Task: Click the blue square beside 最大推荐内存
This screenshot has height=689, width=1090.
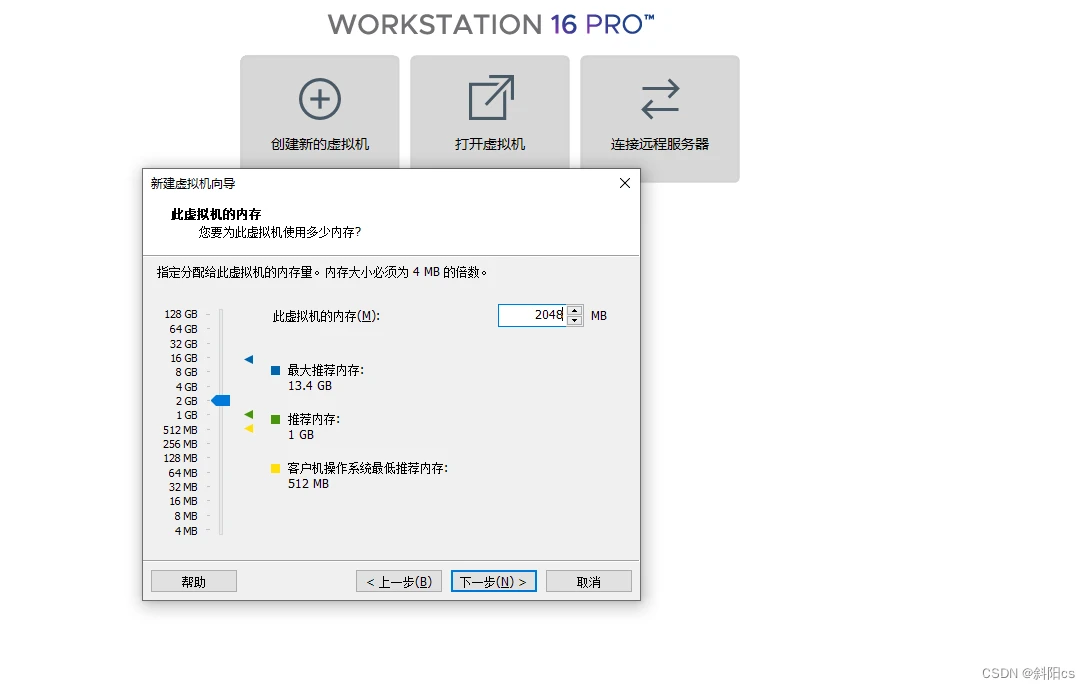Action: point(276,371)
